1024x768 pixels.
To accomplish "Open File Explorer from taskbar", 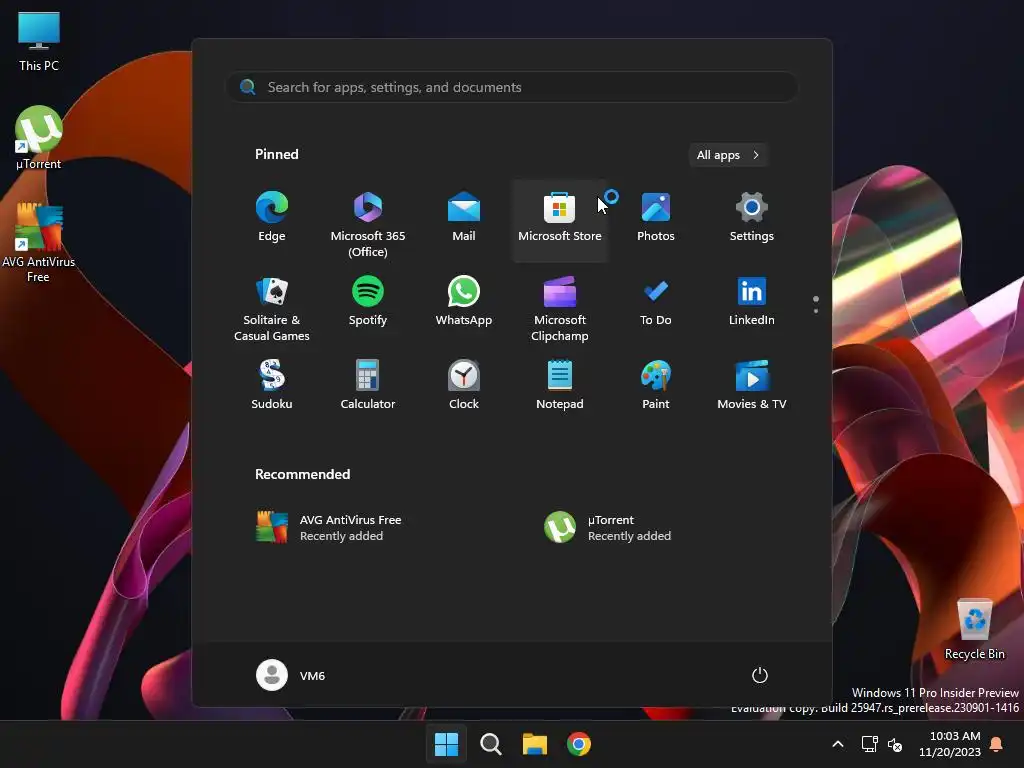I will coord(534,744).
